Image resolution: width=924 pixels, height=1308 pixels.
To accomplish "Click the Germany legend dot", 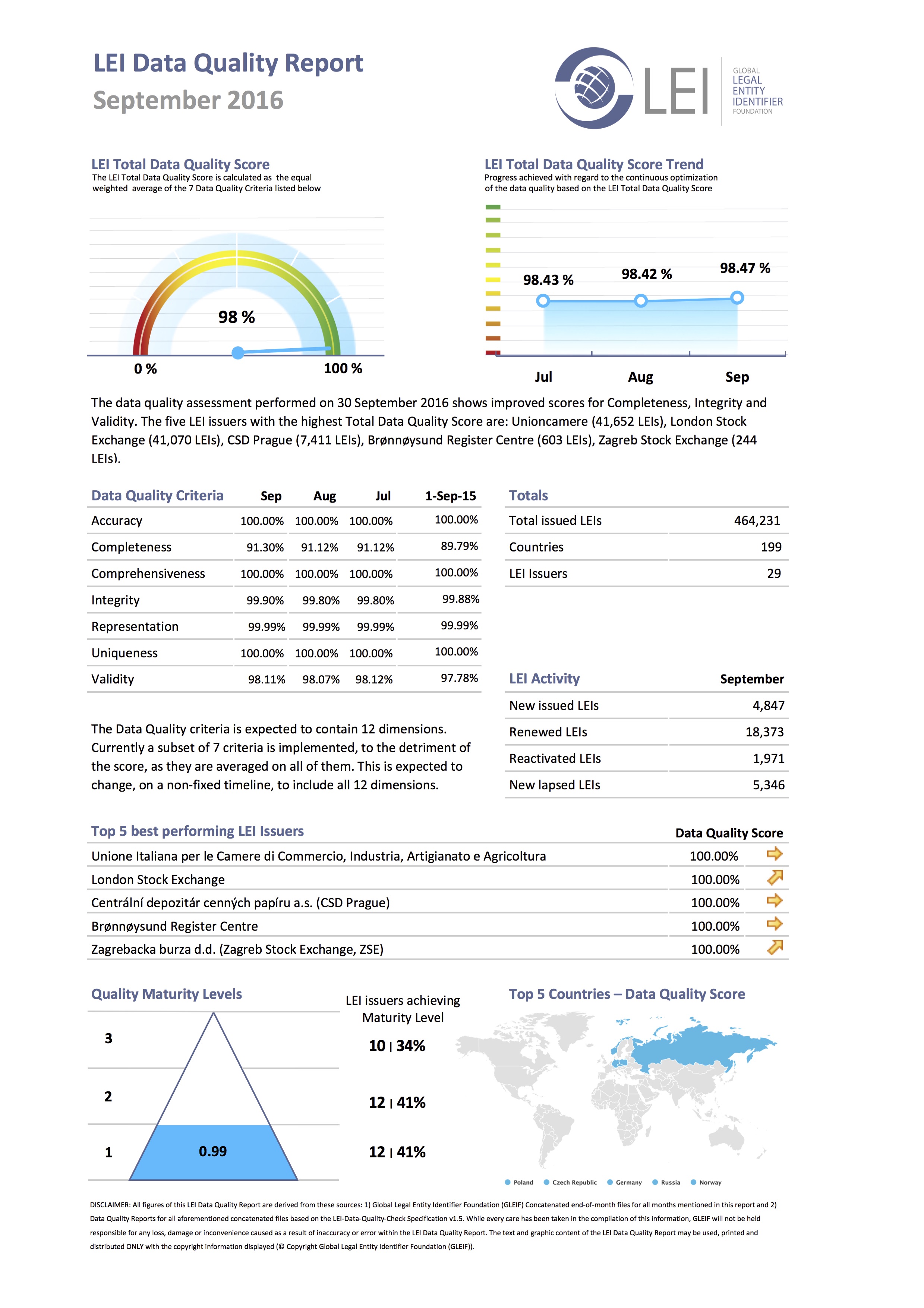I will coord(610,1182).
